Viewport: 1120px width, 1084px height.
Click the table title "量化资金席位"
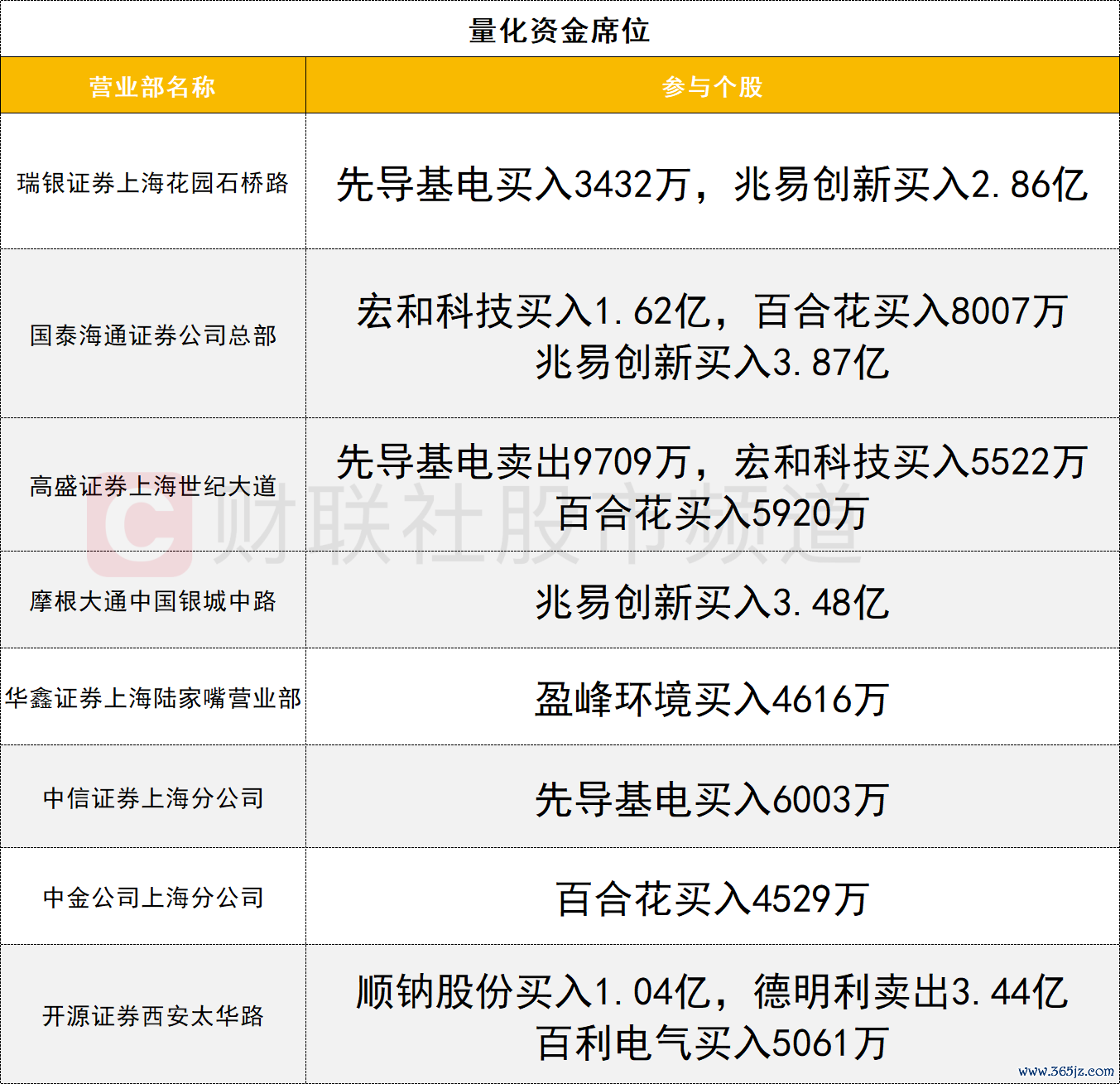[x=560, y=31]
